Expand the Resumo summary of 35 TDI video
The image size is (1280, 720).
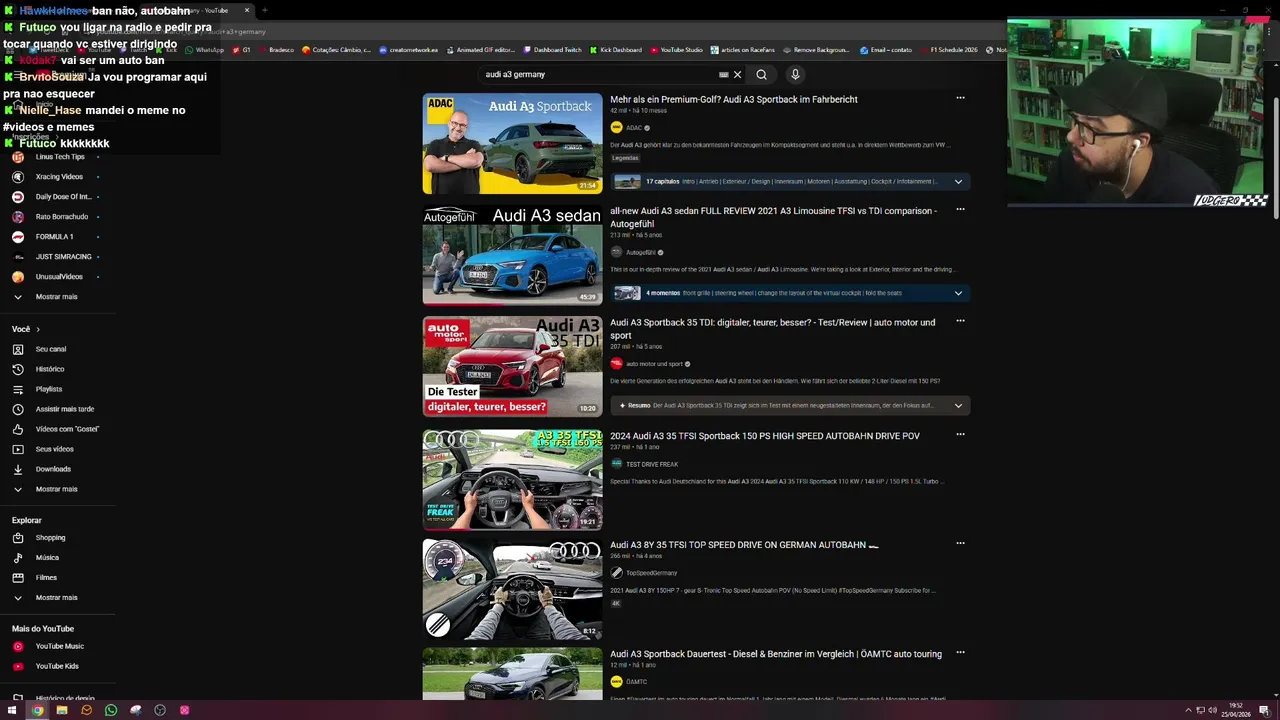pyautogui.click(x=958, y=406)
